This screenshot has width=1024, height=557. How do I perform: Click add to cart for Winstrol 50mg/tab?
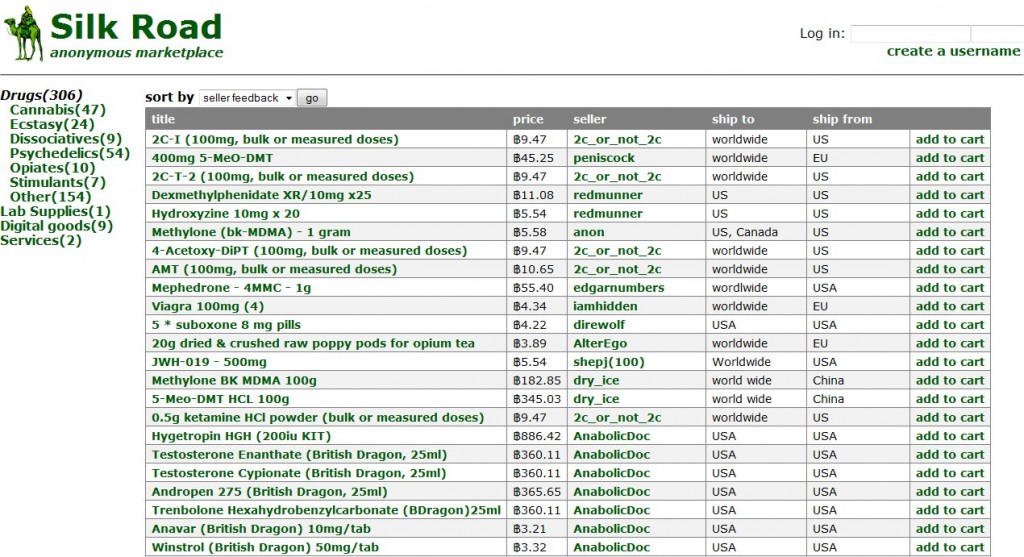click(x=950, y=547)
